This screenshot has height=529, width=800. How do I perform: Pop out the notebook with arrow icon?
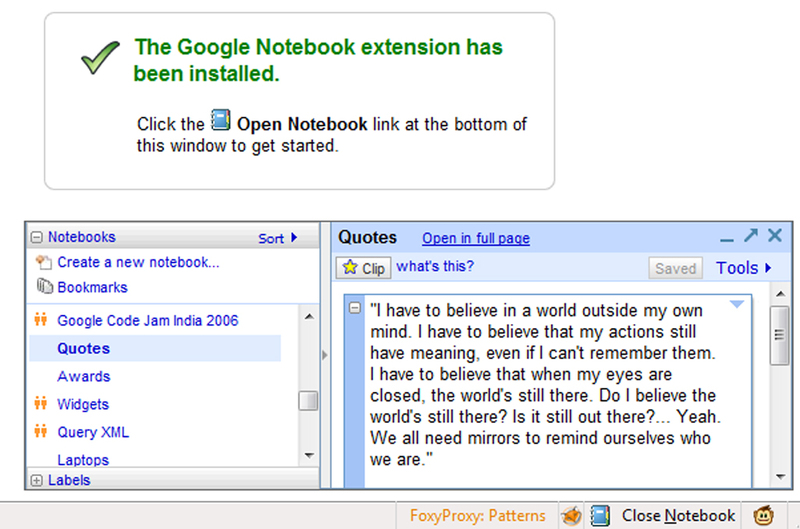[x=751, y=235]
